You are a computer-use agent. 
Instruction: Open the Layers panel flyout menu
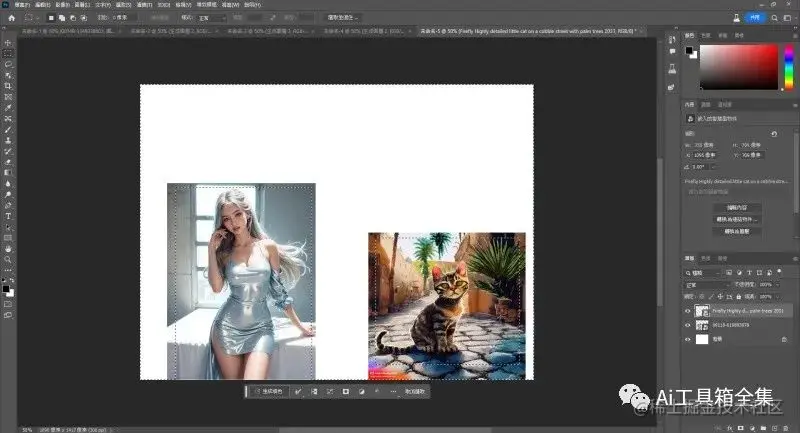point(795,259)
